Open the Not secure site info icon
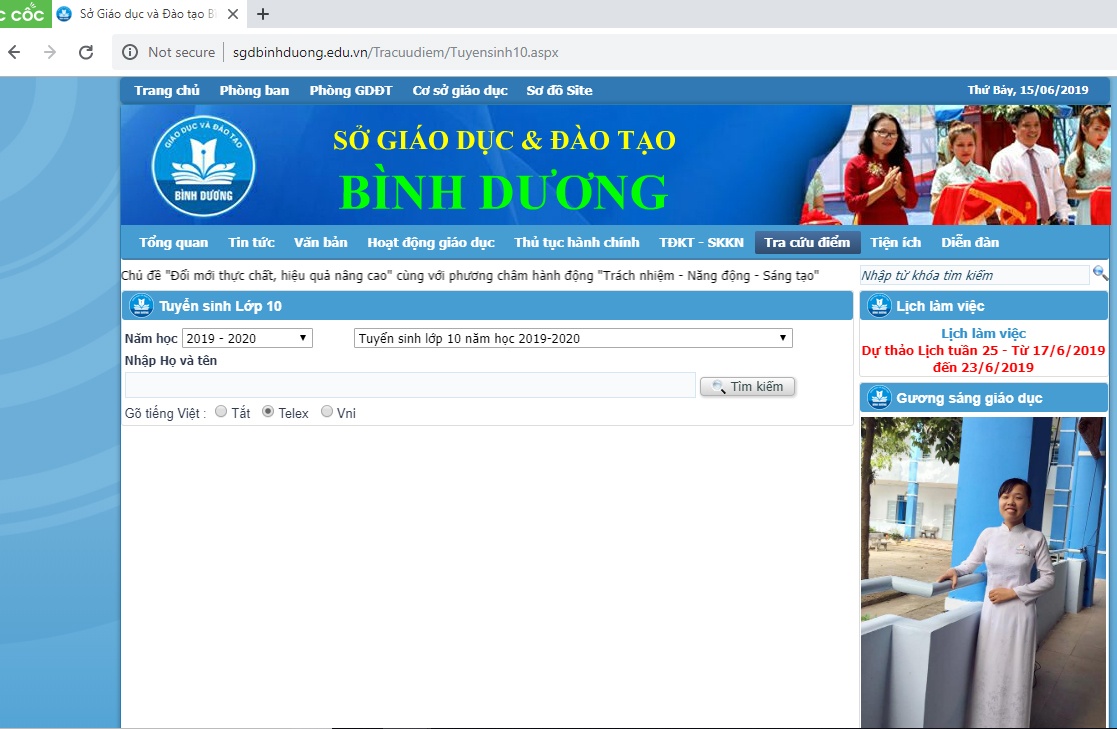The height and width of the screenshot is (729, 1117). click(130, 52)
